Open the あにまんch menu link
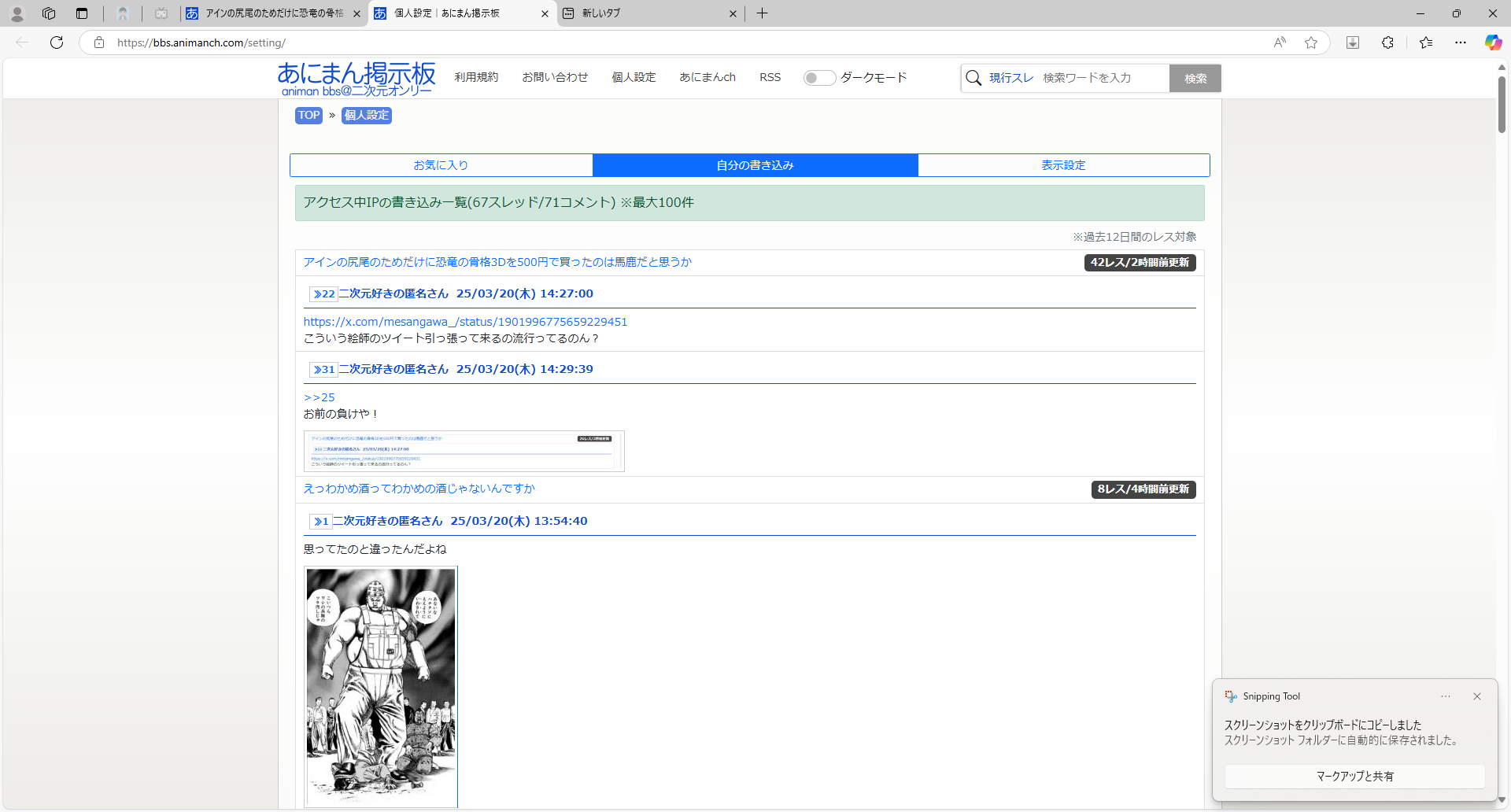This screenshot has height=812, width=1511. 707,77
